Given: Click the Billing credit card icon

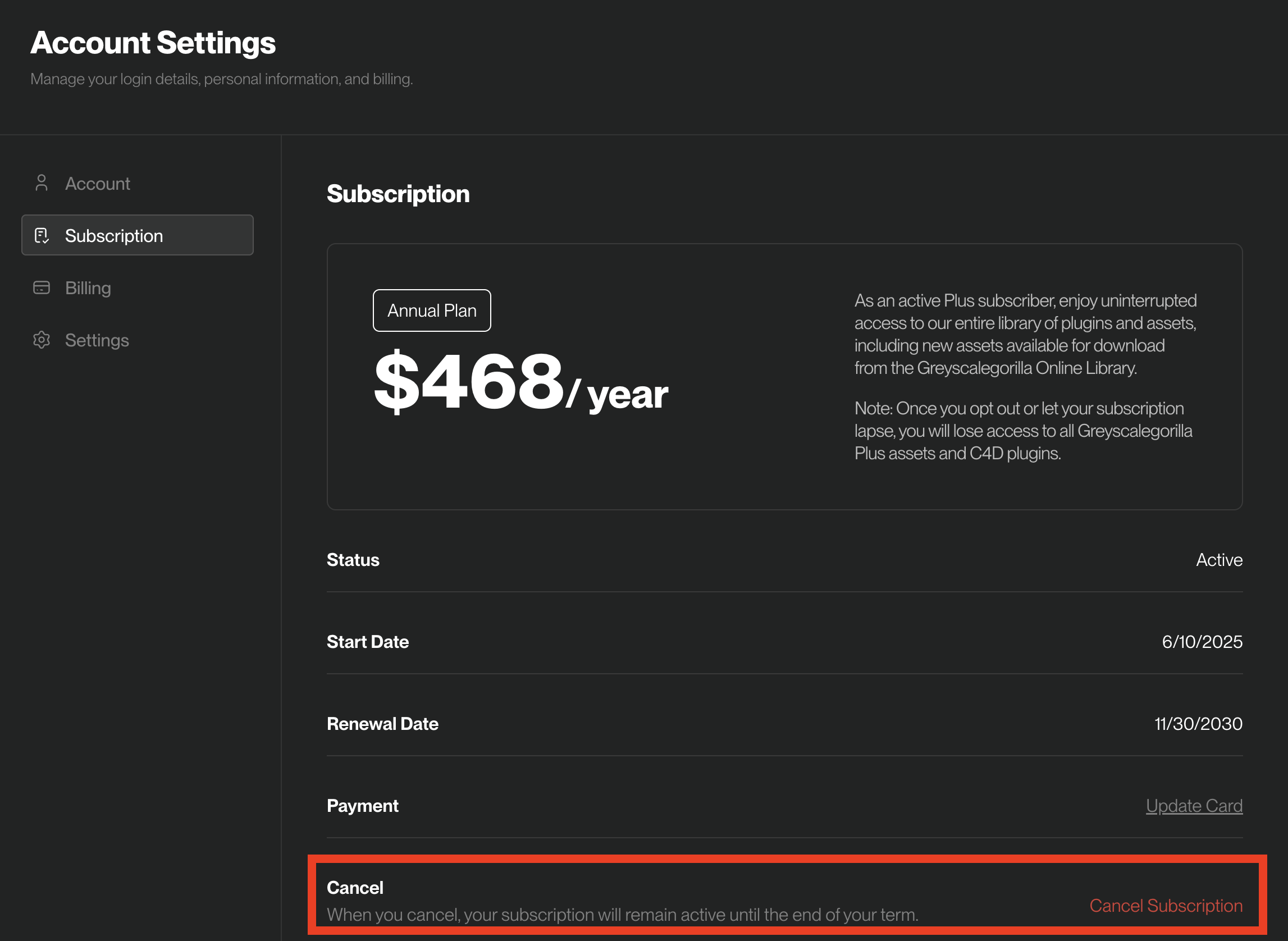Looking at the screenshot, I should coord(42,287).
